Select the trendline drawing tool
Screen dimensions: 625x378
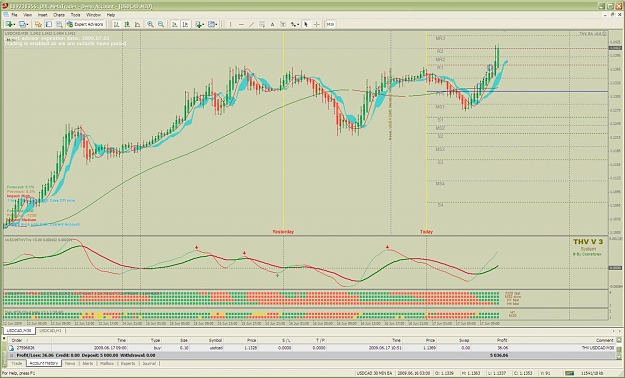pyautogui.click(x=252, y=24)
